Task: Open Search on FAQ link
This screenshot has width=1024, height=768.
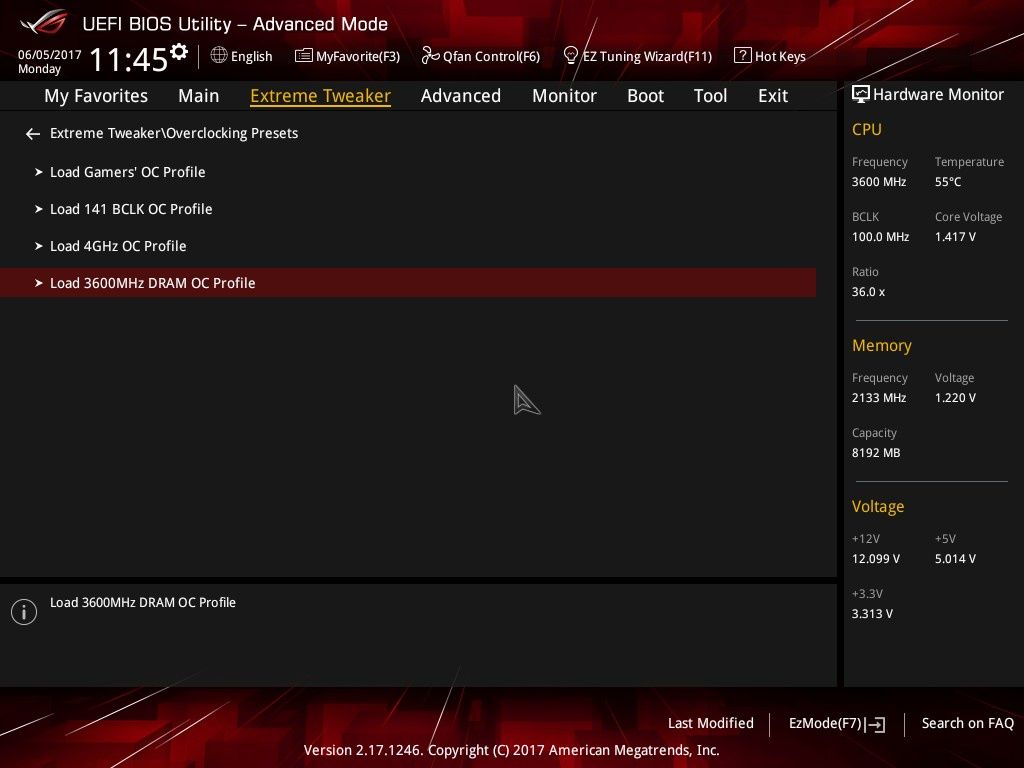Action: point(967,724)
